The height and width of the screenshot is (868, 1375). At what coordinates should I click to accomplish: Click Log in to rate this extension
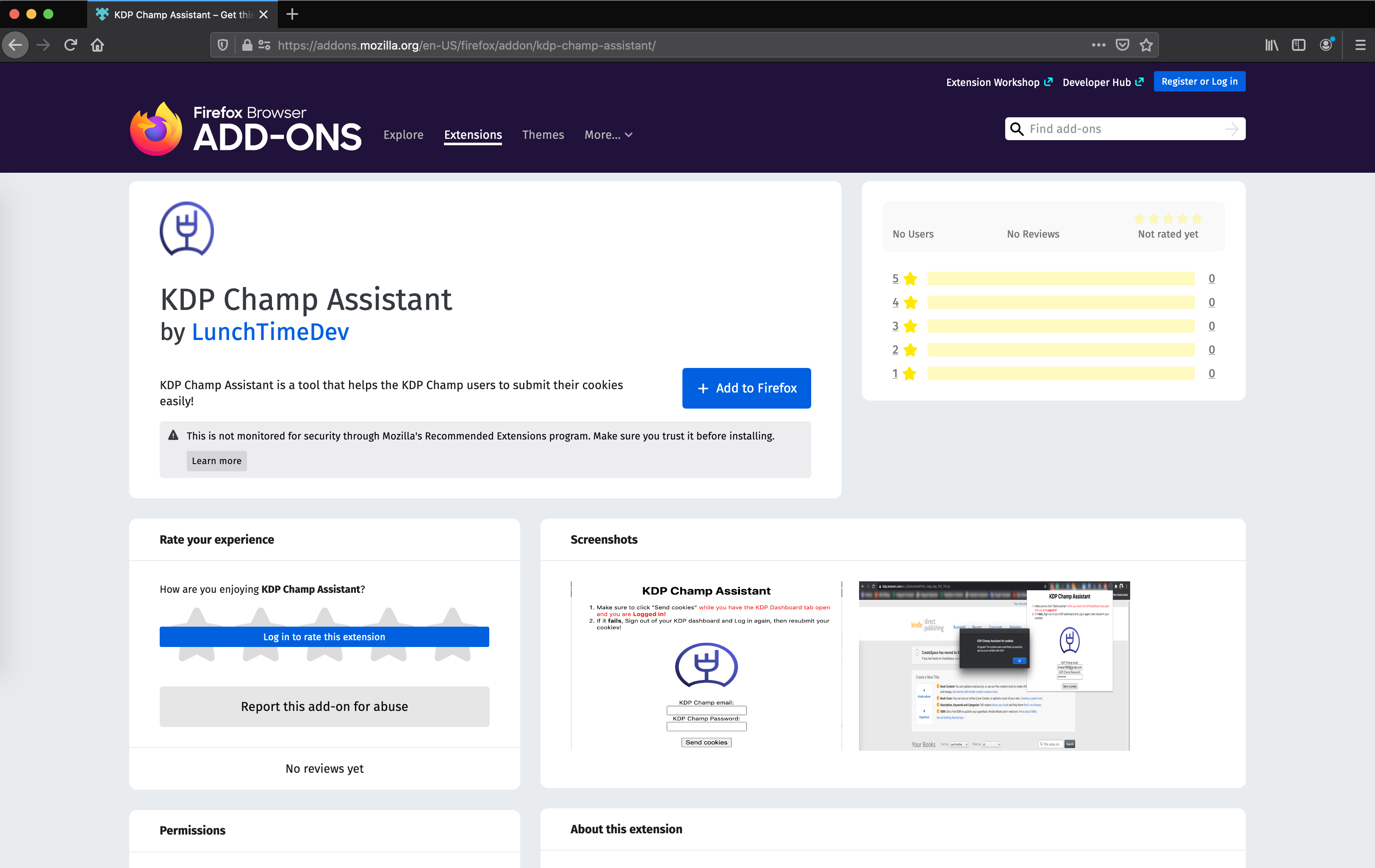pos(324,637)
